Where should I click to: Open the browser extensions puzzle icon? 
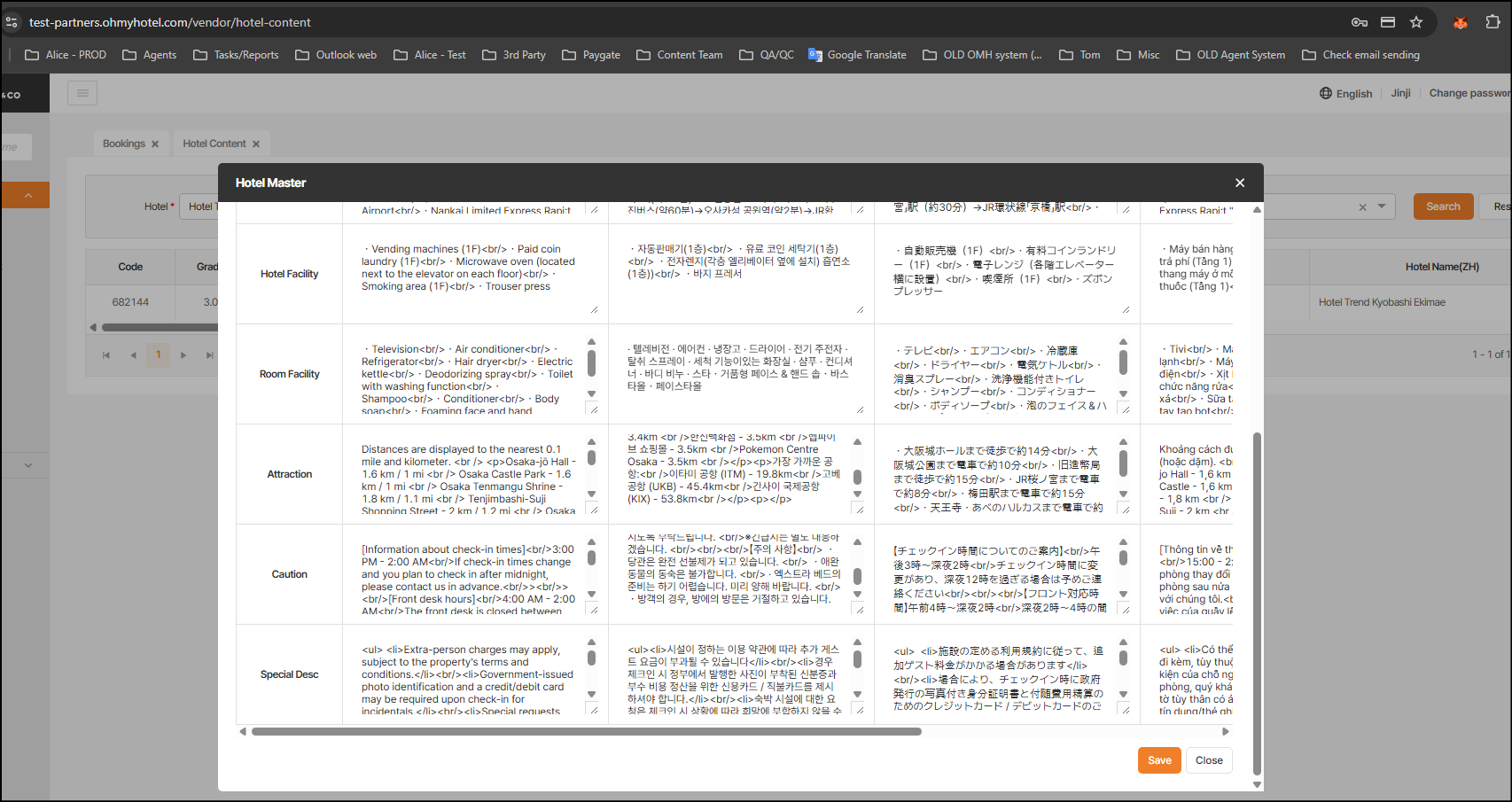1493,22
